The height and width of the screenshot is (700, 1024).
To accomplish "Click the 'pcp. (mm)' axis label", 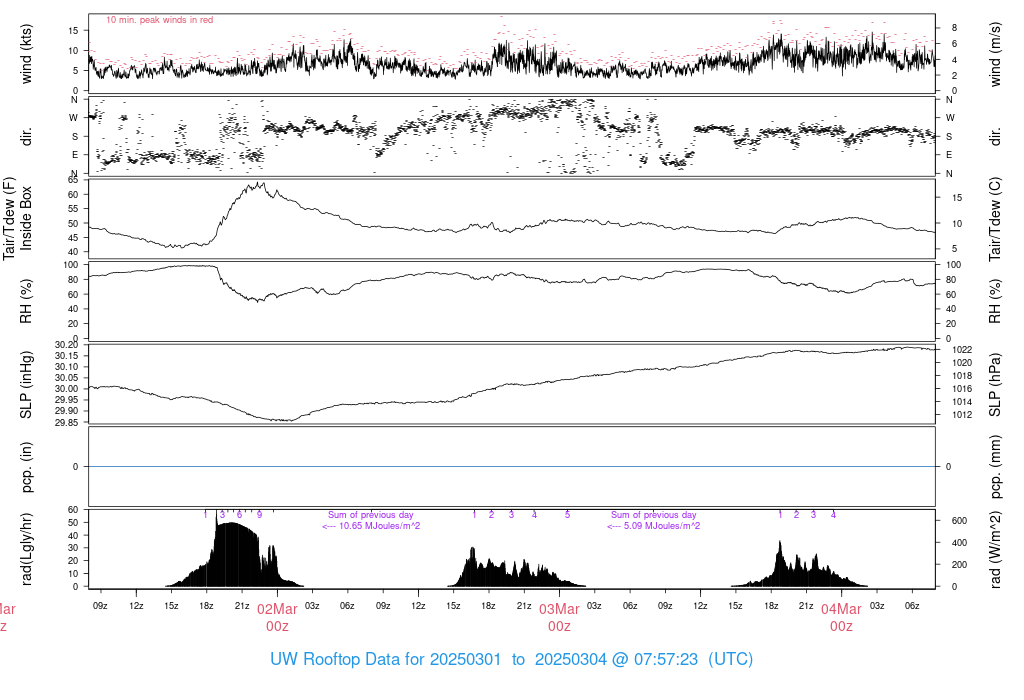I will point(995,467).
